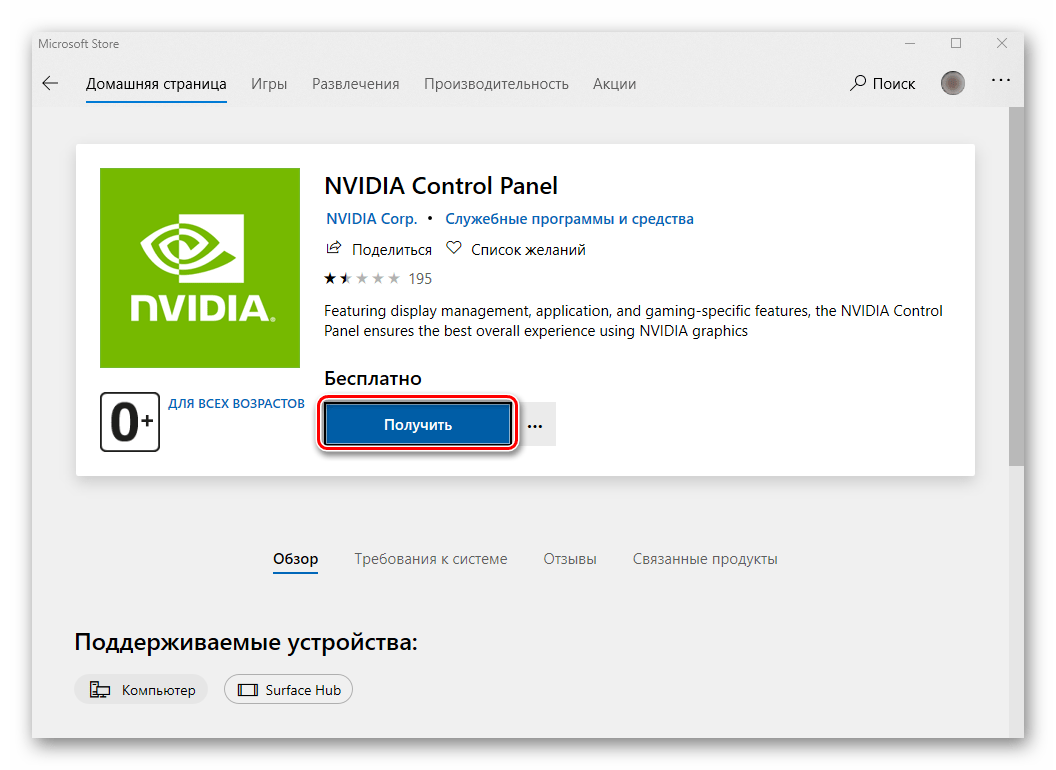Open the user profile avatar

coord(953,83)
